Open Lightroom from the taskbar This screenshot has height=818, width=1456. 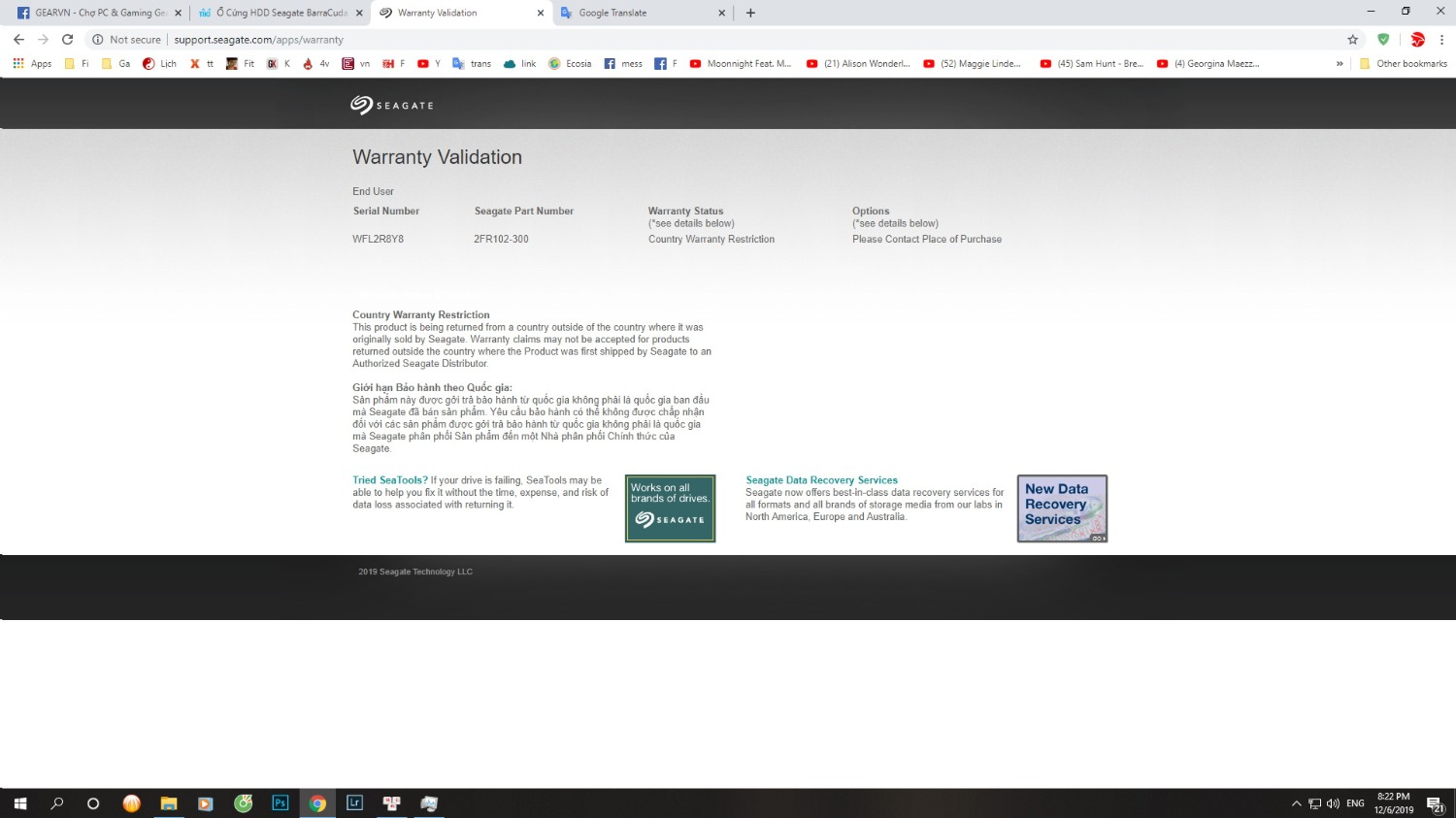coord(354,803)
